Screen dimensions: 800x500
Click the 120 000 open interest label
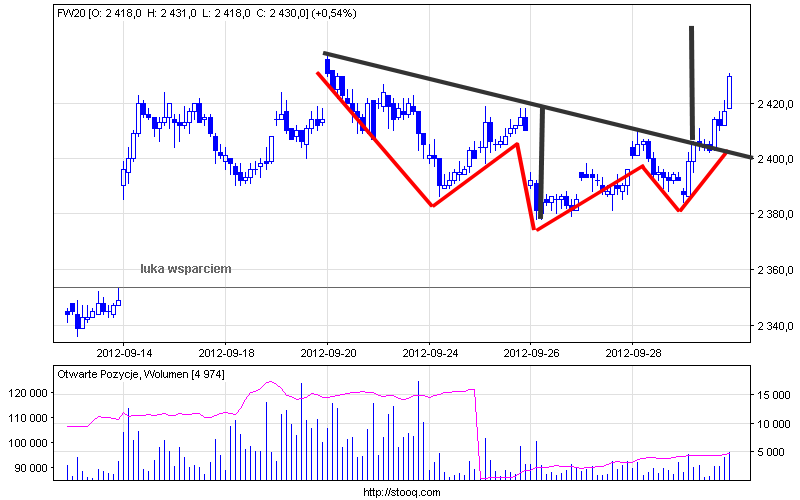28,393
